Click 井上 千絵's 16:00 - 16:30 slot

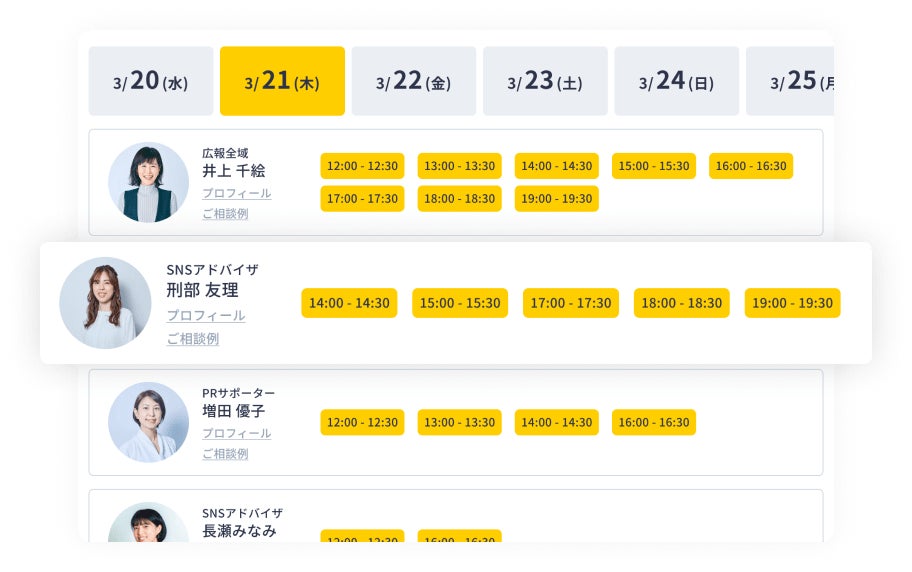pyautogui.click(x=750, y=166)
